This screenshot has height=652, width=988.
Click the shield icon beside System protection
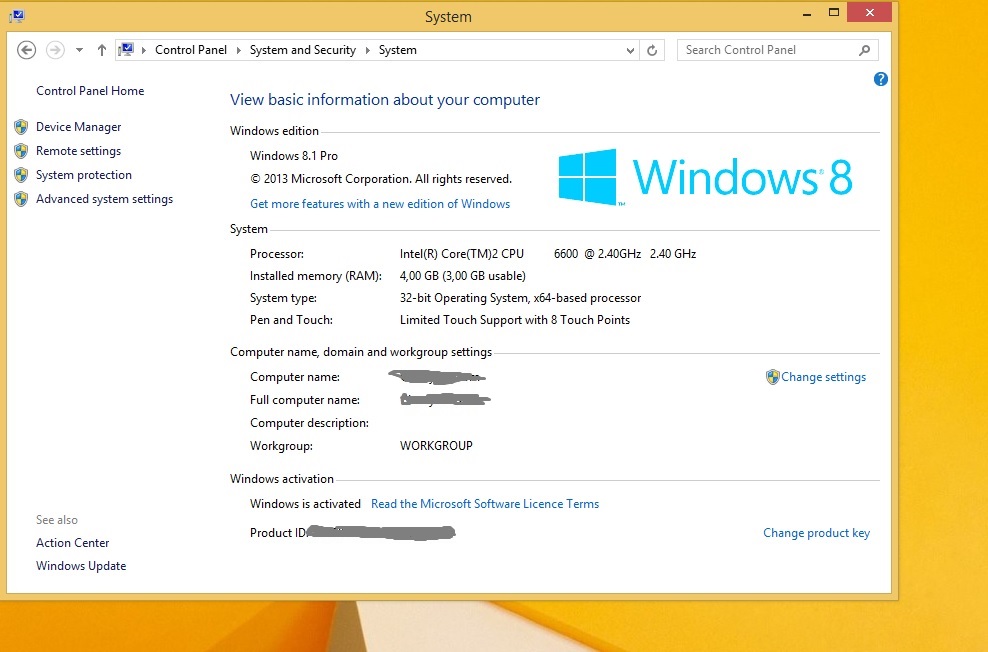coord(21,174)
